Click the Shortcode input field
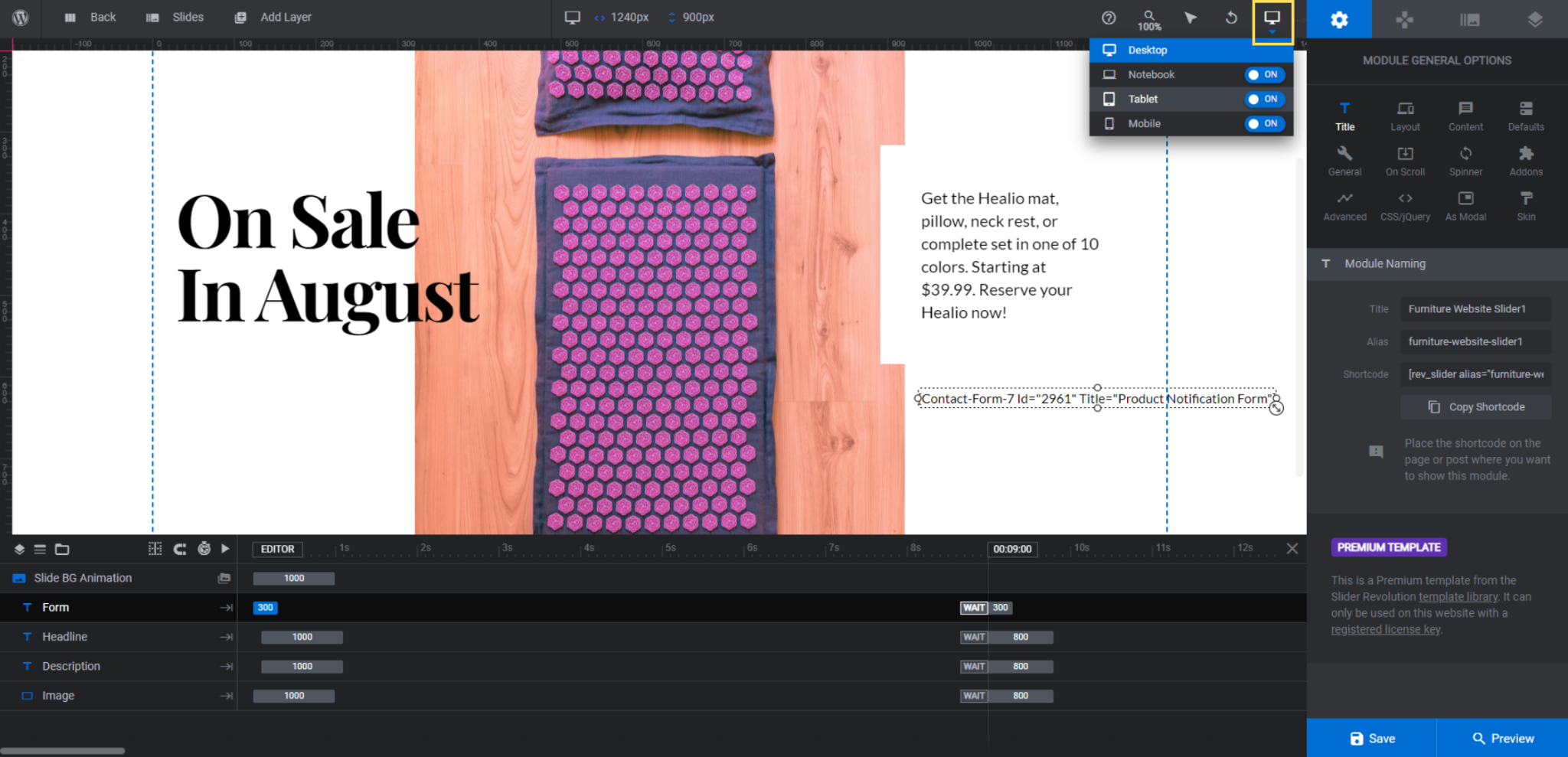Screen dimensions: 1568x757 pyautogui.click(x=1475, y=374)
